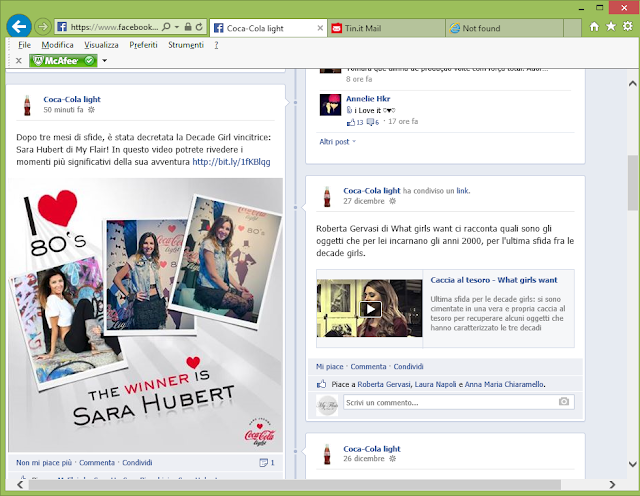
Task: Click privacy gear icon beside 26 dicembre
Action: click(x=393, y=459)
